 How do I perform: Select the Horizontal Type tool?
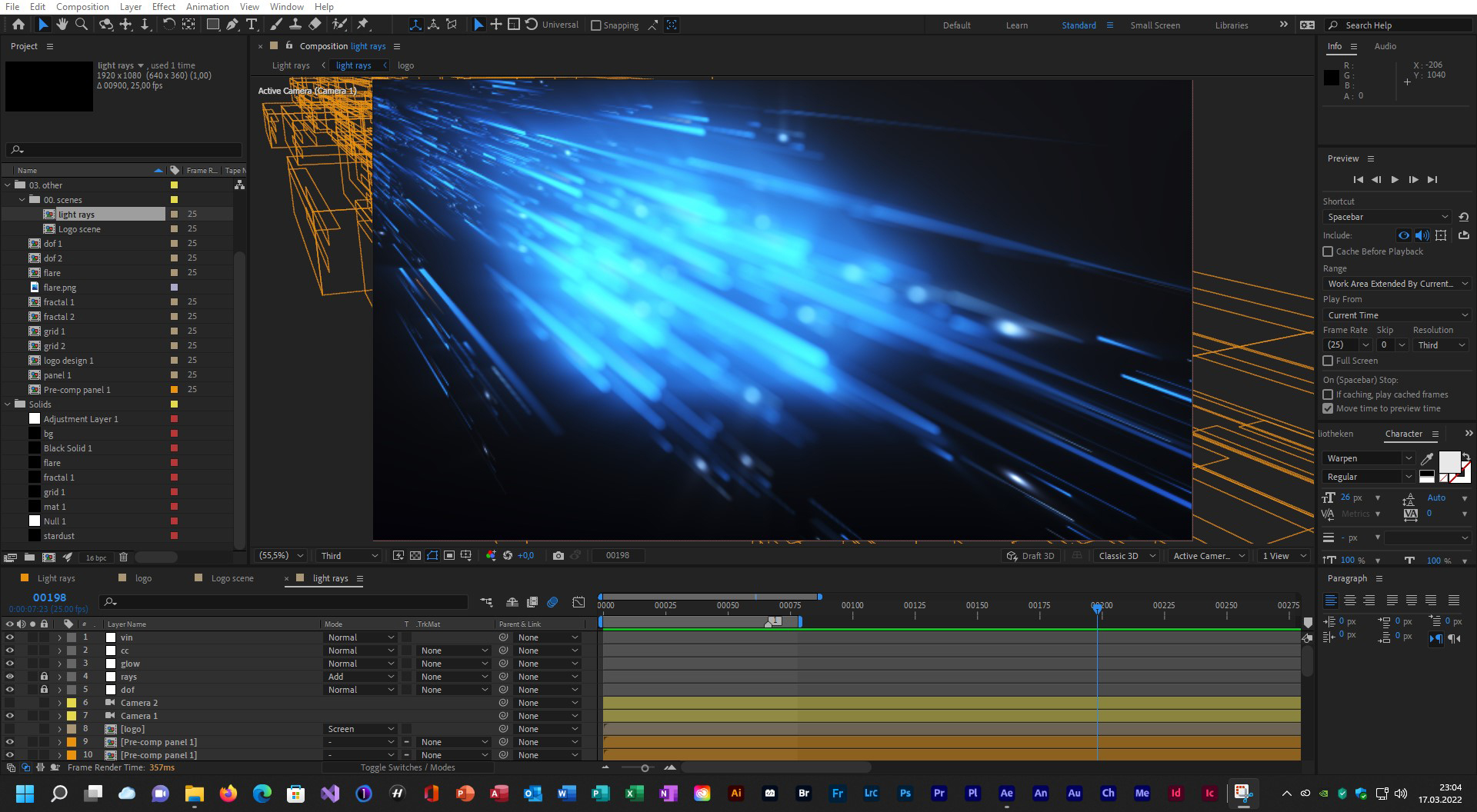coord(252,25)
